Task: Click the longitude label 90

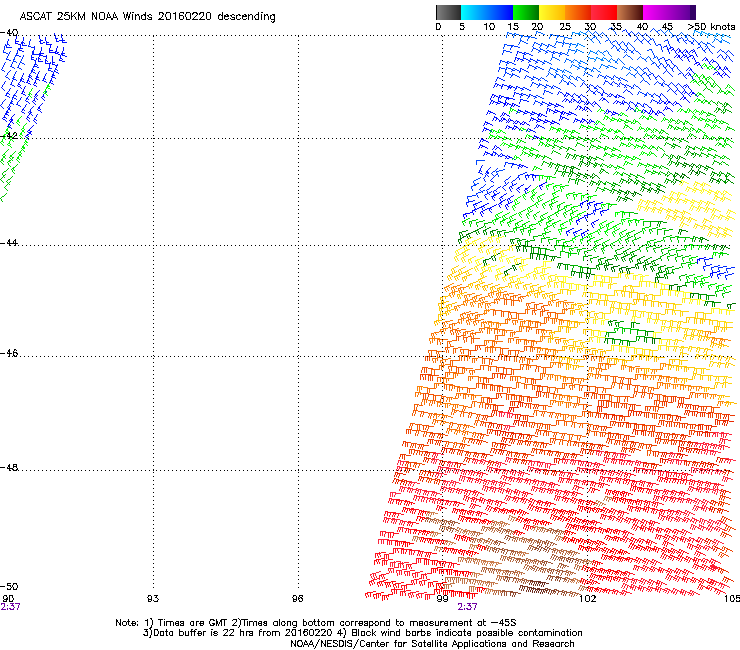Action: 8,598
